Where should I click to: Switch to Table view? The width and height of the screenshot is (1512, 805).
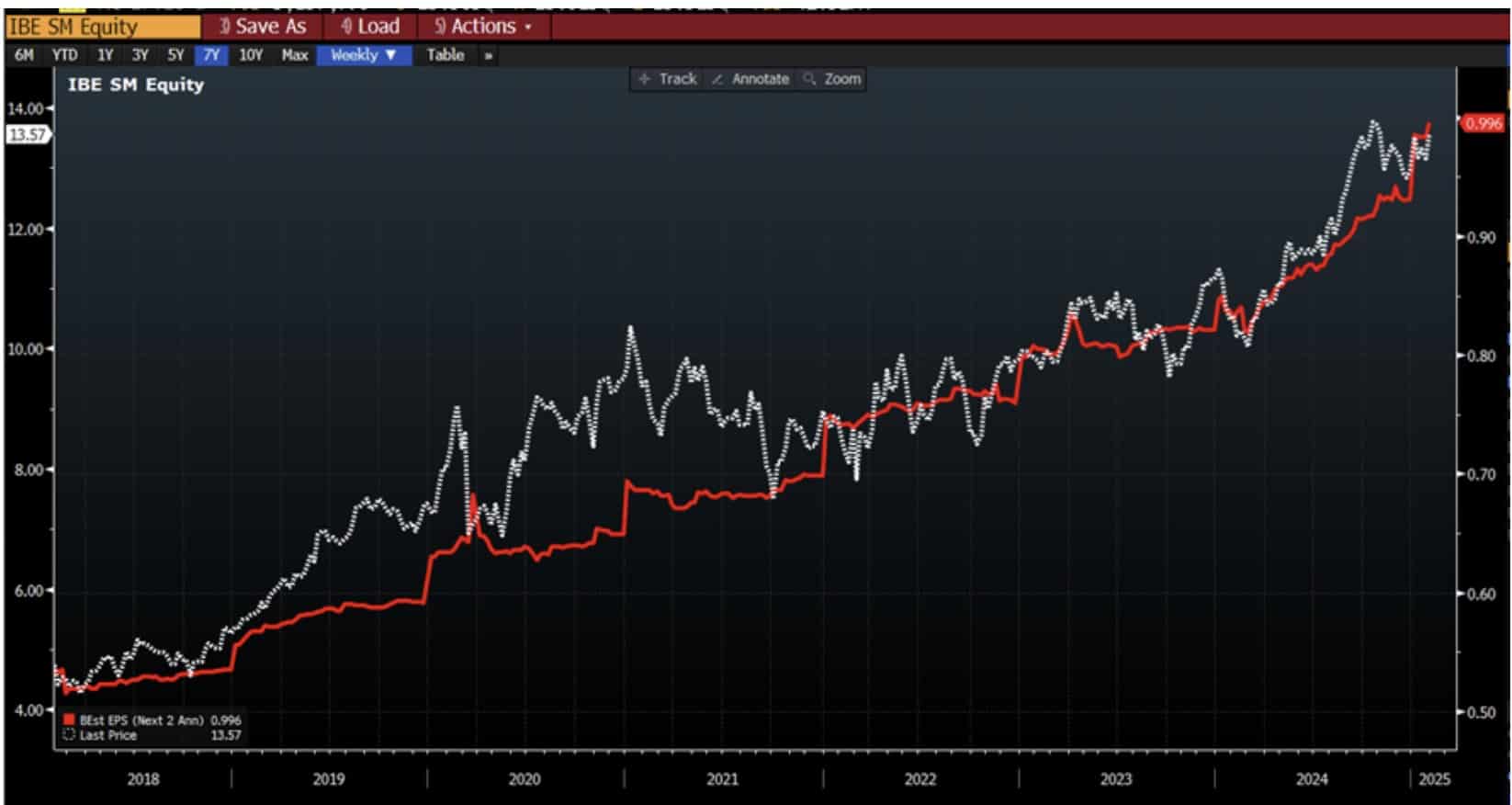446,55
